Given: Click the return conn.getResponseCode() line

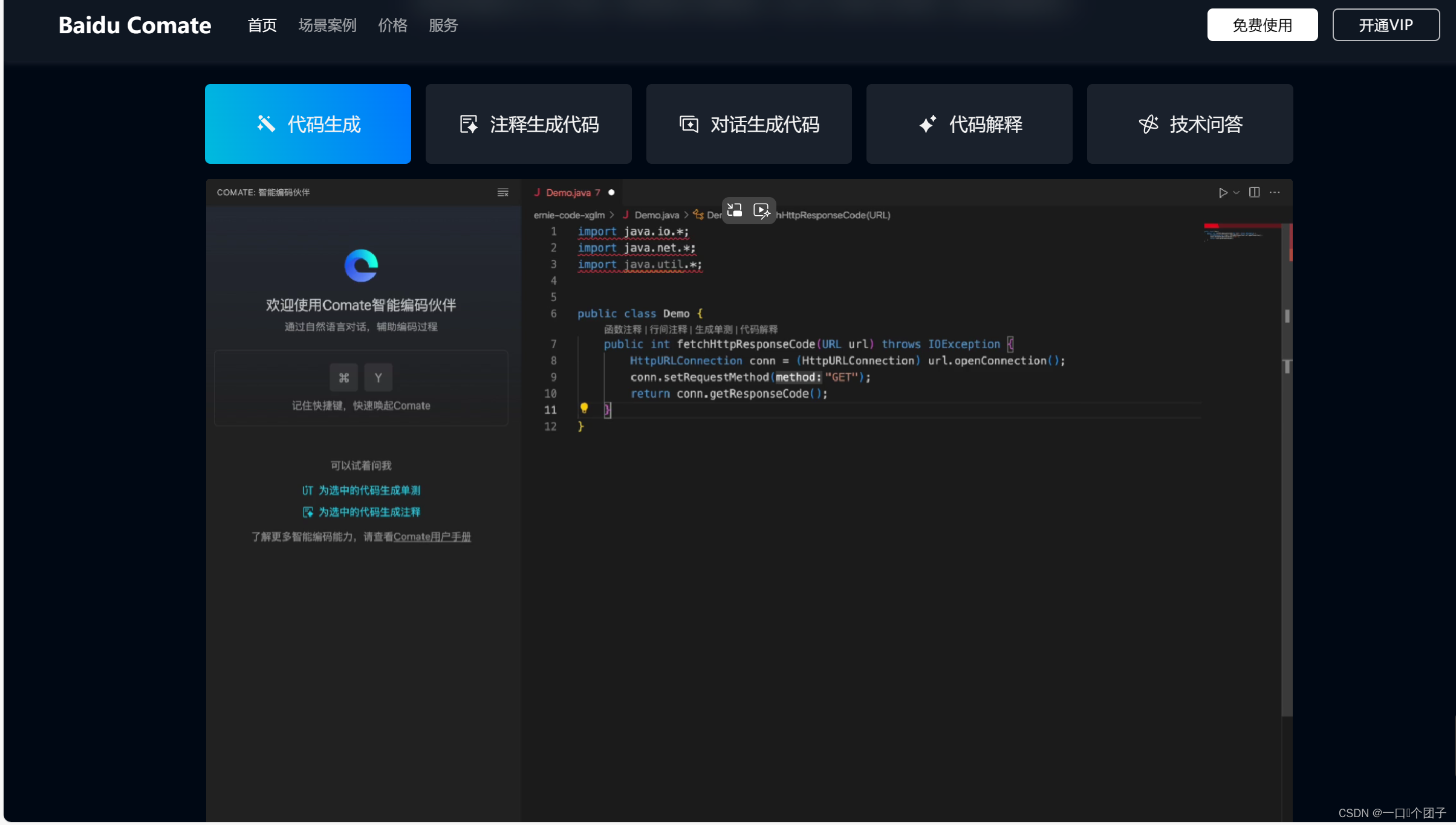Looking at the screenshot, I should [x=729, y=393].
